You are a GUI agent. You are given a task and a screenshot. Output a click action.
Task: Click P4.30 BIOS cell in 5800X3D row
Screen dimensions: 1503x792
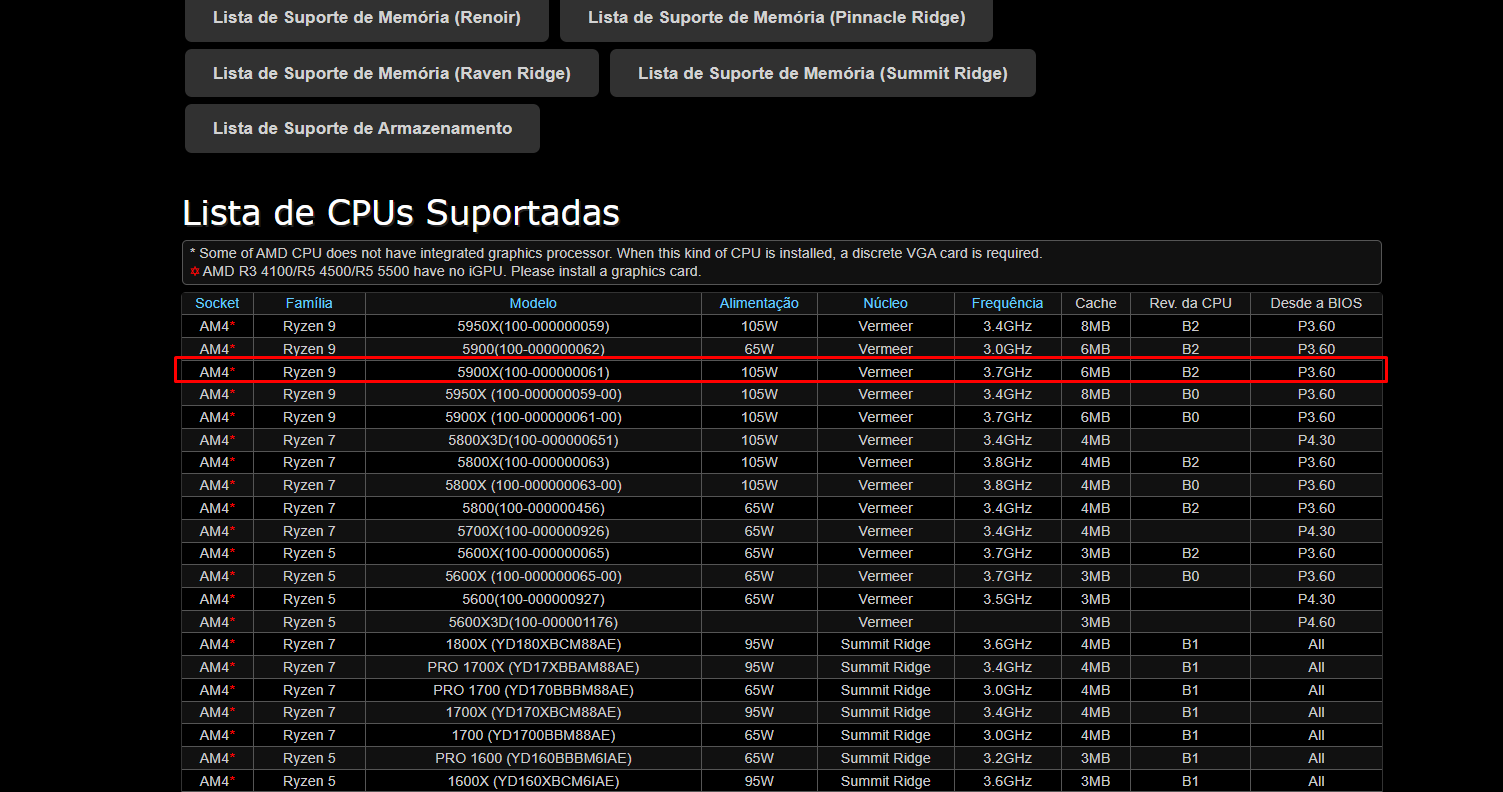coord(1316,440)
